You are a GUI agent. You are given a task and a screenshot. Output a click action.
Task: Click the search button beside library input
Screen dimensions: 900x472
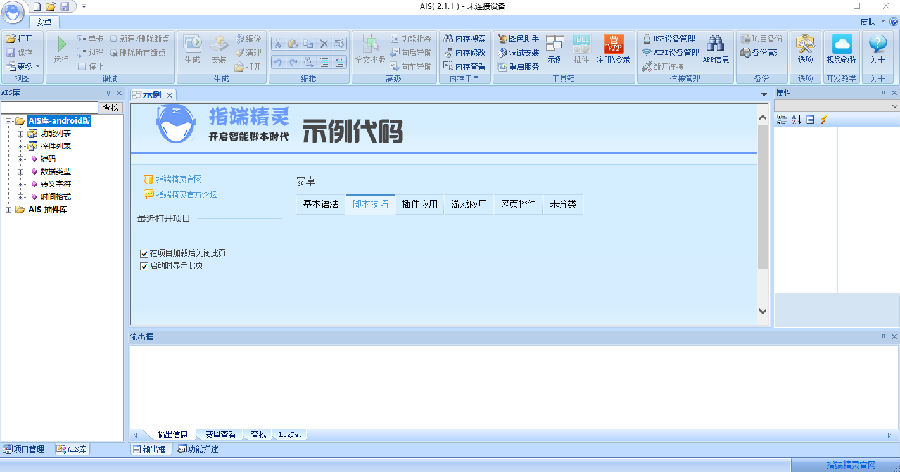click(x=110, y=107)
